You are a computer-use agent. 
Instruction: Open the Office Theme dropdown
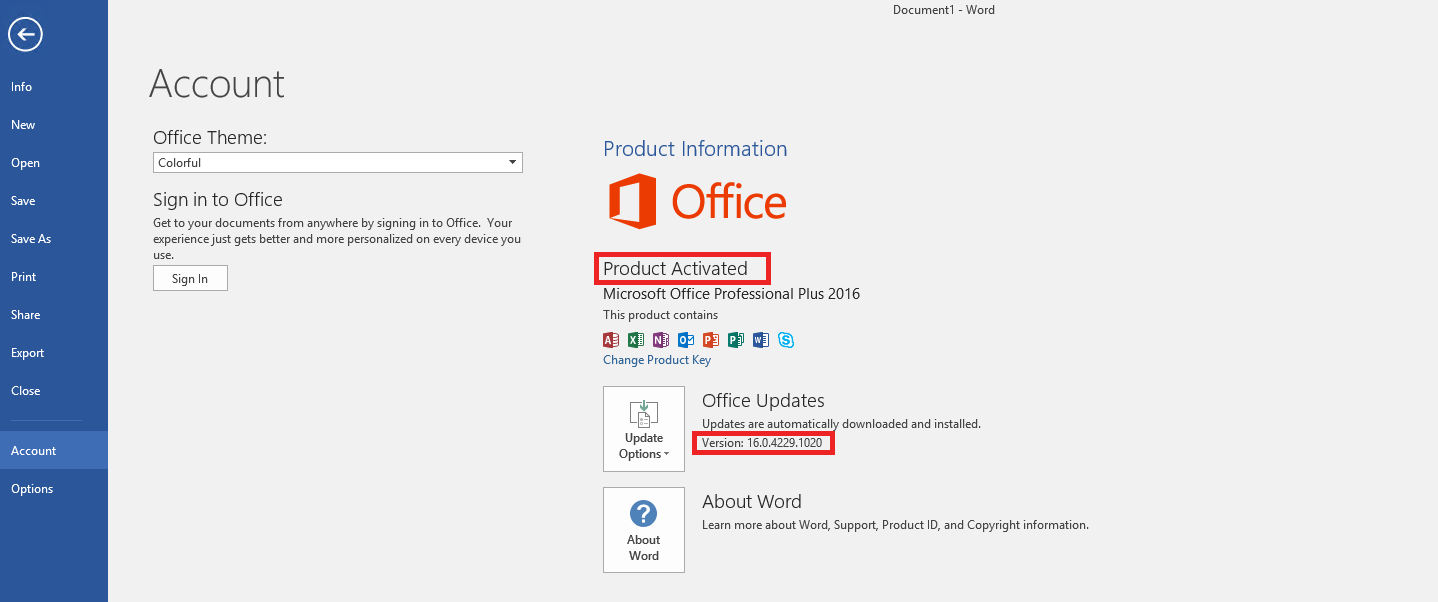pyautogui.click(x=338, y=162)
